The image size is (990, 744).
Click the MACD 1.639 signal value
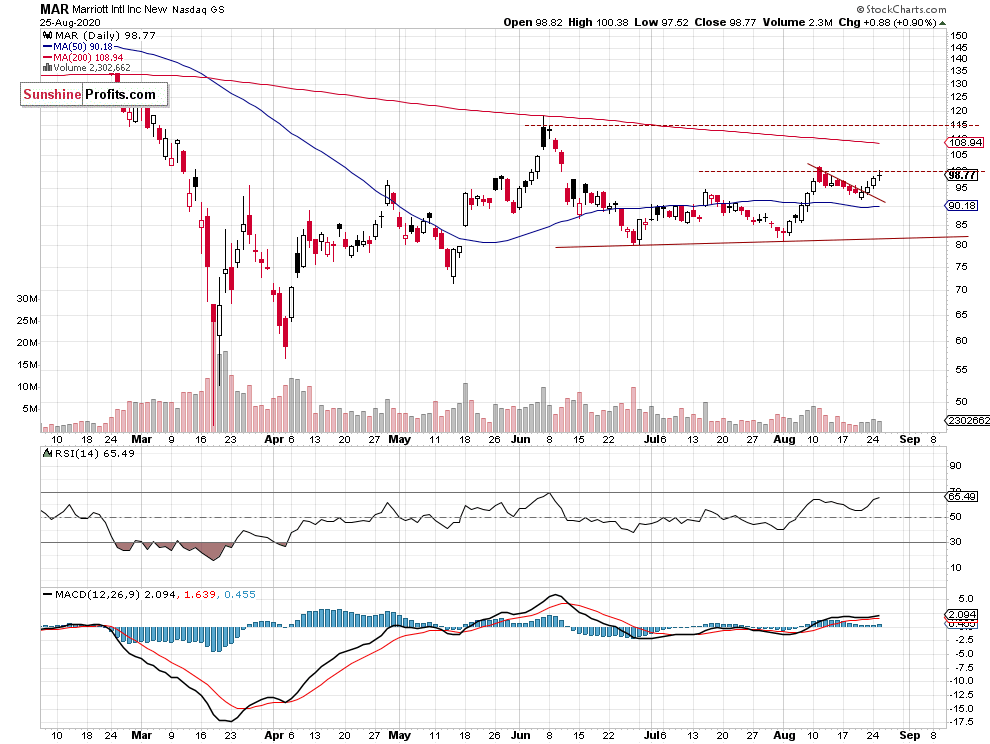tap(200, 594)
